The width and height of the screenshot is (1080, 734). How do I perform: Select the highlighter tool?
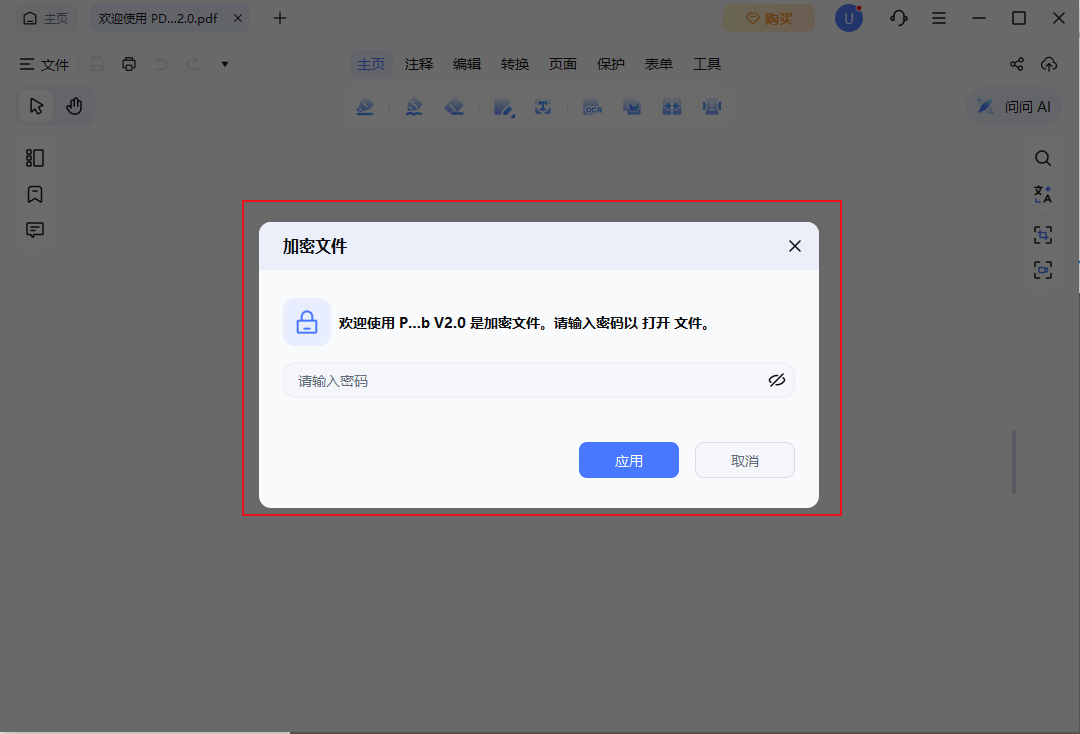pos(365,107)
